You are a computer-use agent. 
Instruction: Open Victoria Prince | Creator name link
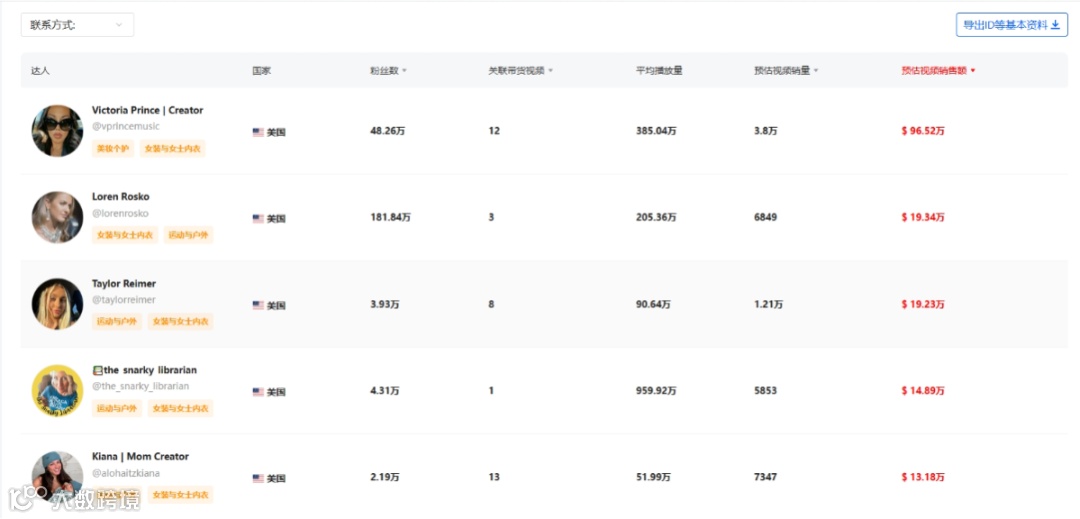click(147, 110)
